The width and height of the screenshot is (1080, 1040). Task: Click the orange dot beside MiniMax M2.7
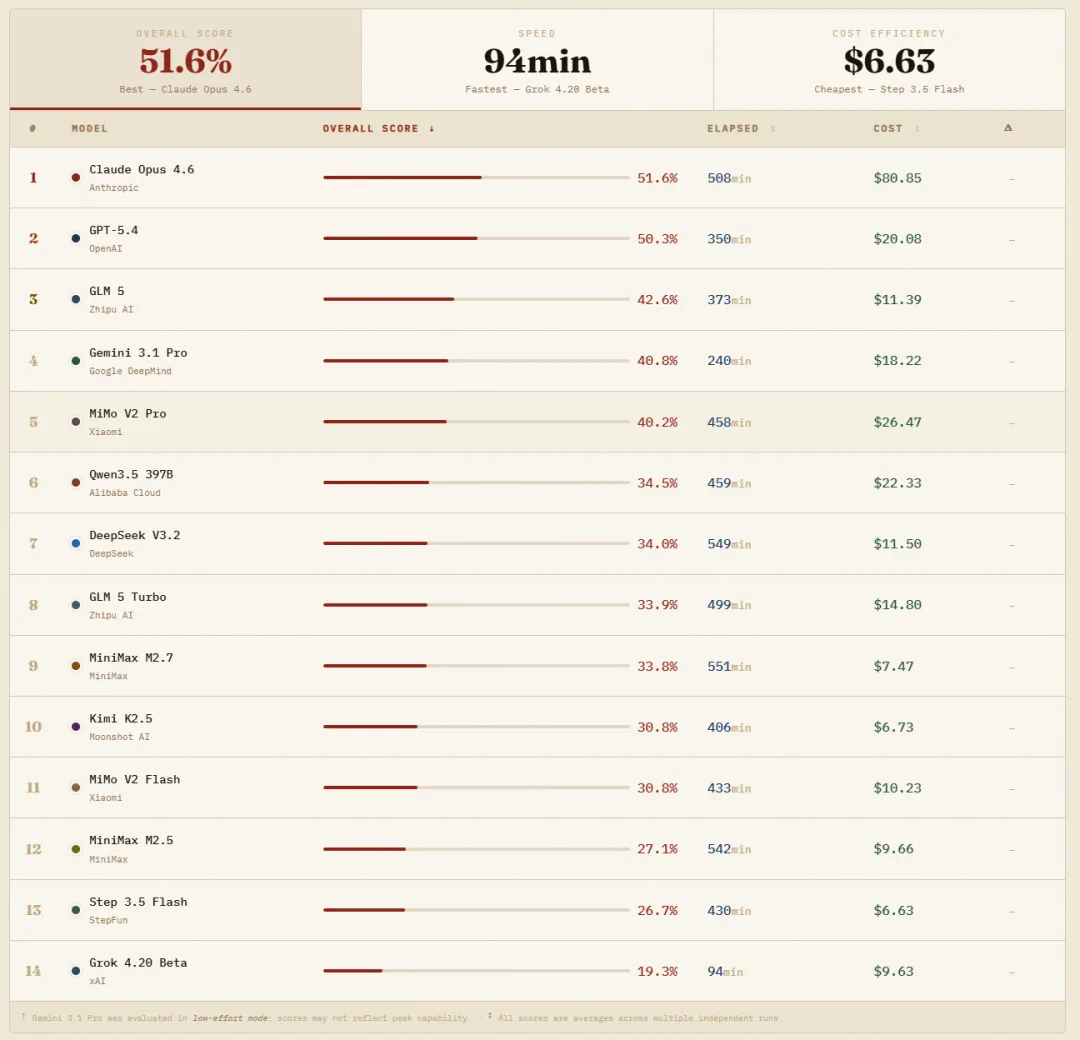coord(76,666)
